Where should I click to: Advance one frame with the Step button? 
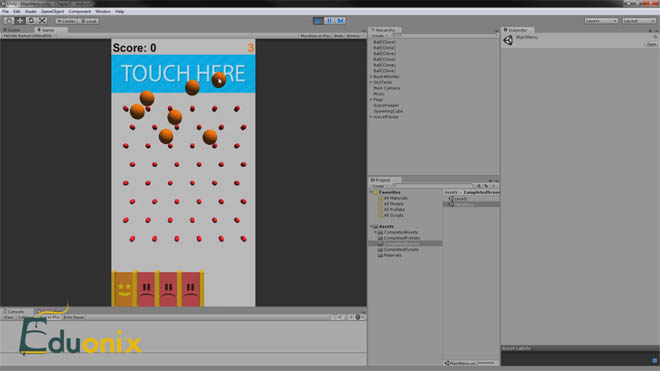(341, 21)
